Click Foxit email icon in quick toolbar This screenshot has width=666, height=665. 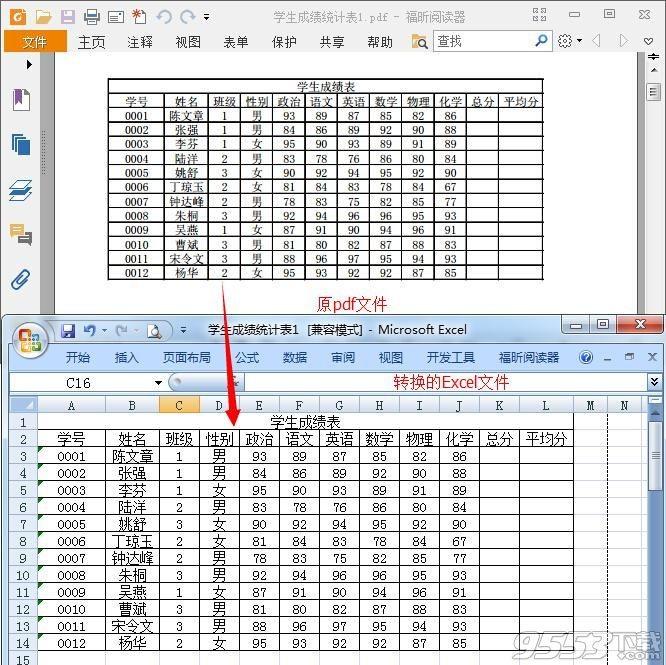coord(116,17)
